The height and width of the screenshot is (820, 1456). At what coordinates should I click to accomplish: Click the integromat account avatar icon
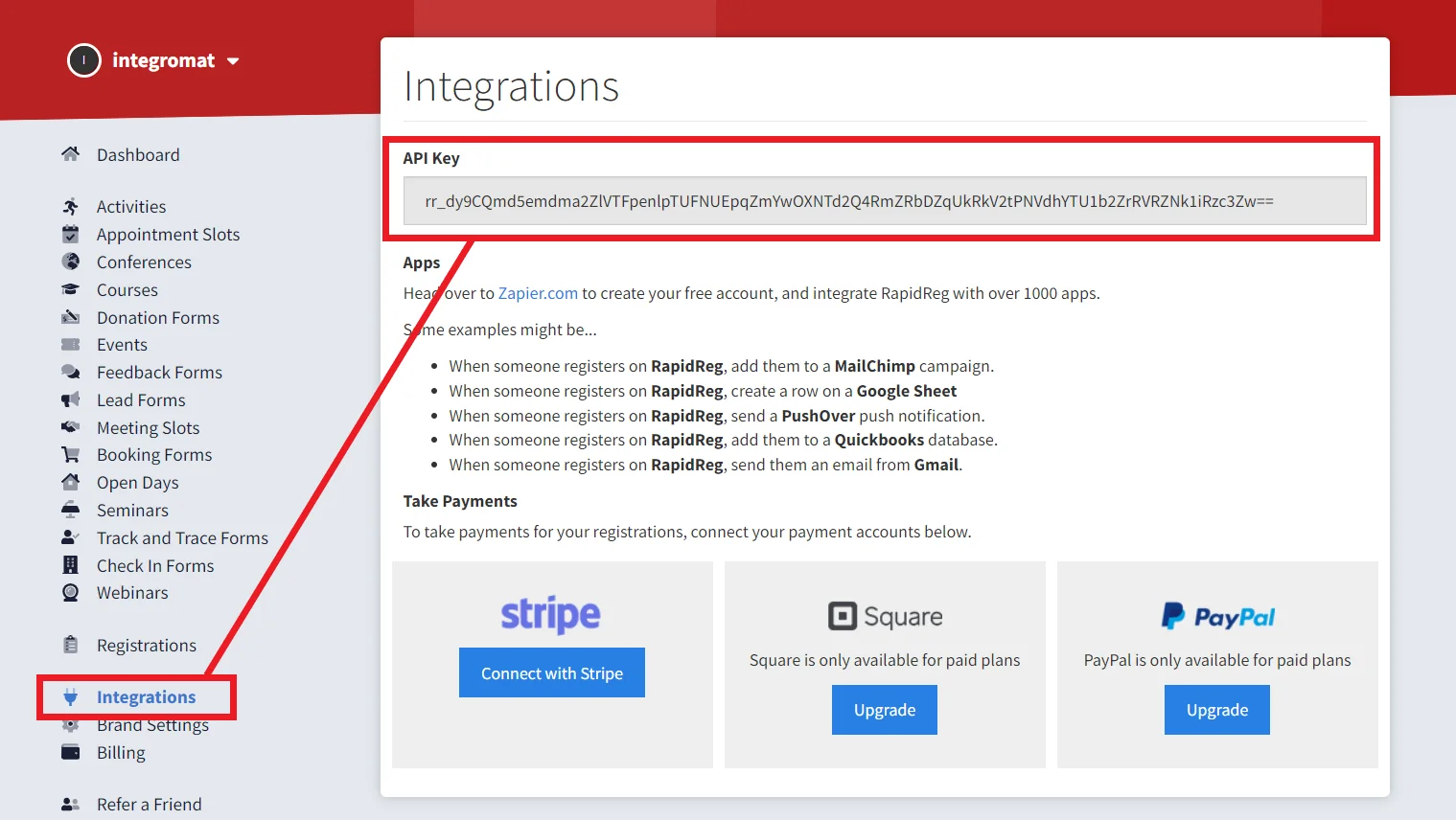84,60
